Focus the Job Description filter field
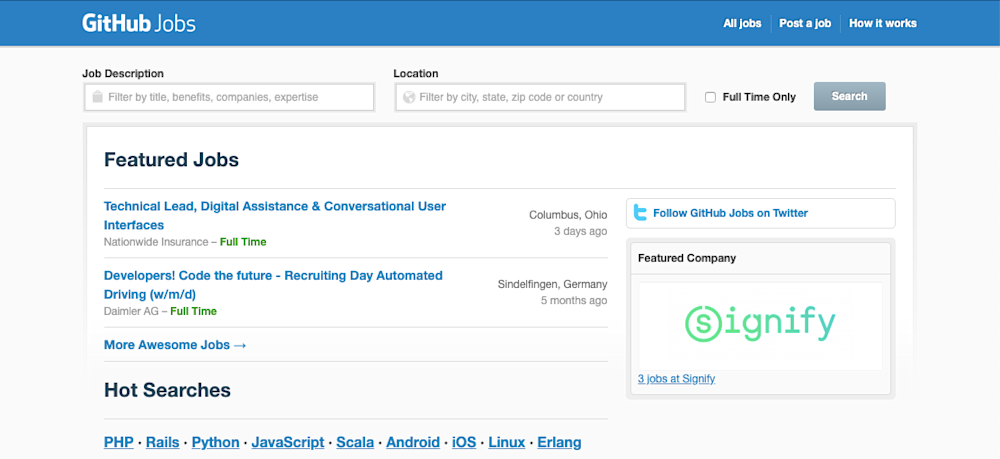Image resolution: width=1000 pixels, height=459 pixels. [x=229, y=98]
